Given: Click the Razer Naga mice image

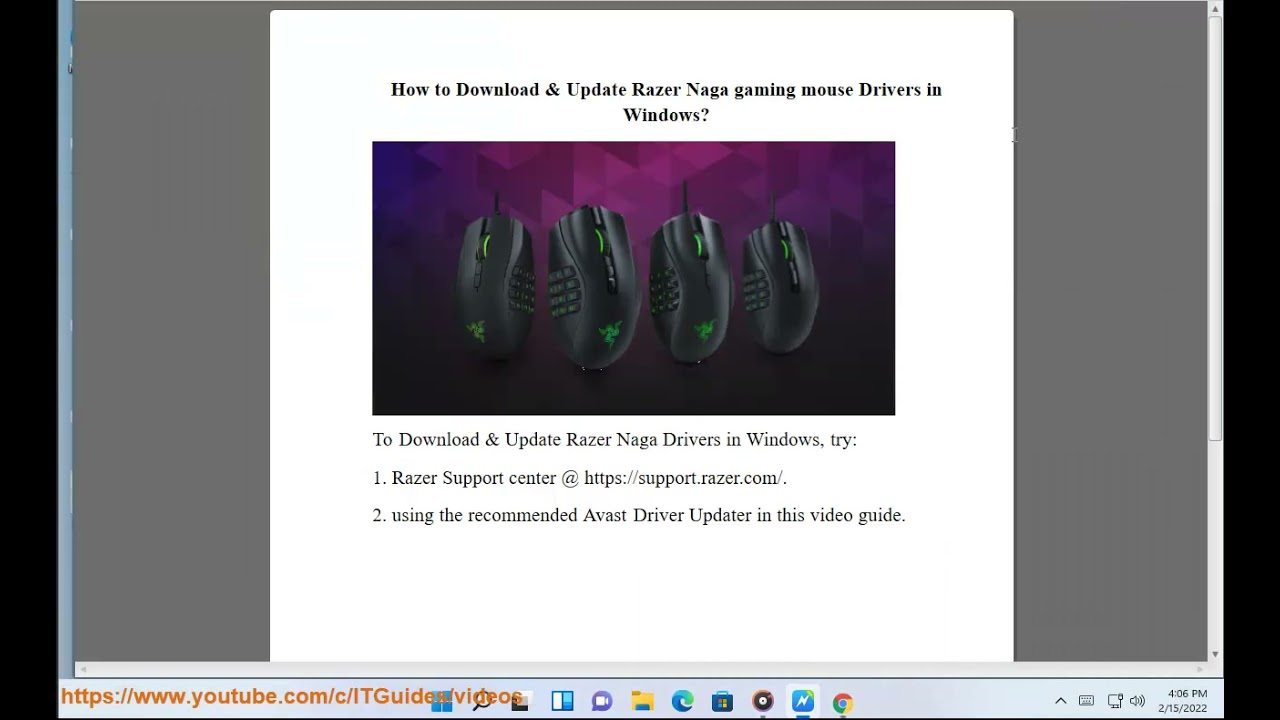Looking at the screenshot, I should coord(633,278).
